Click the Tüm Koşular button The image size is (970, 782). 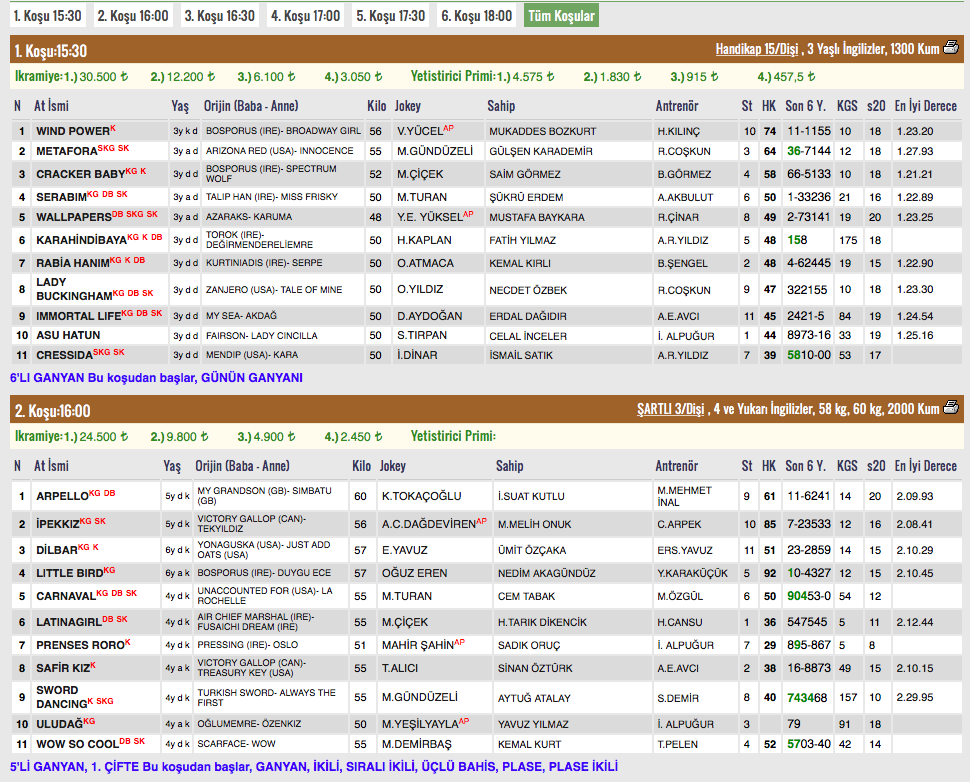pyautogui.click(x=560, y=16)
